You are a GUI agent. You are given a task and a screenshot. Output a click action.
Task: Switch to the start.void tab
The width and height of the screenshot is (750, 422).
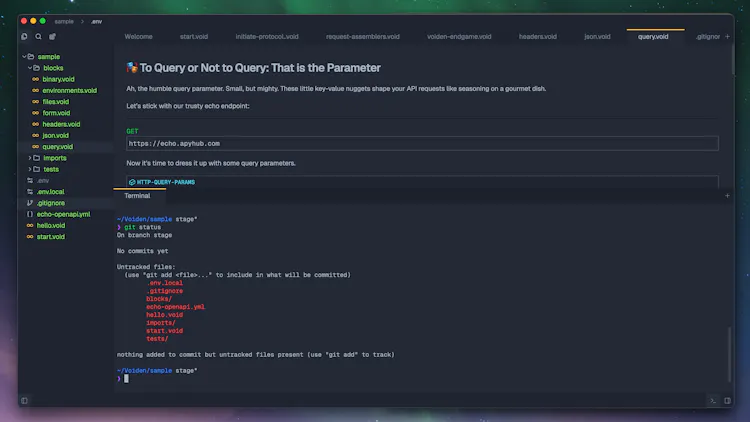pos(194,36)
